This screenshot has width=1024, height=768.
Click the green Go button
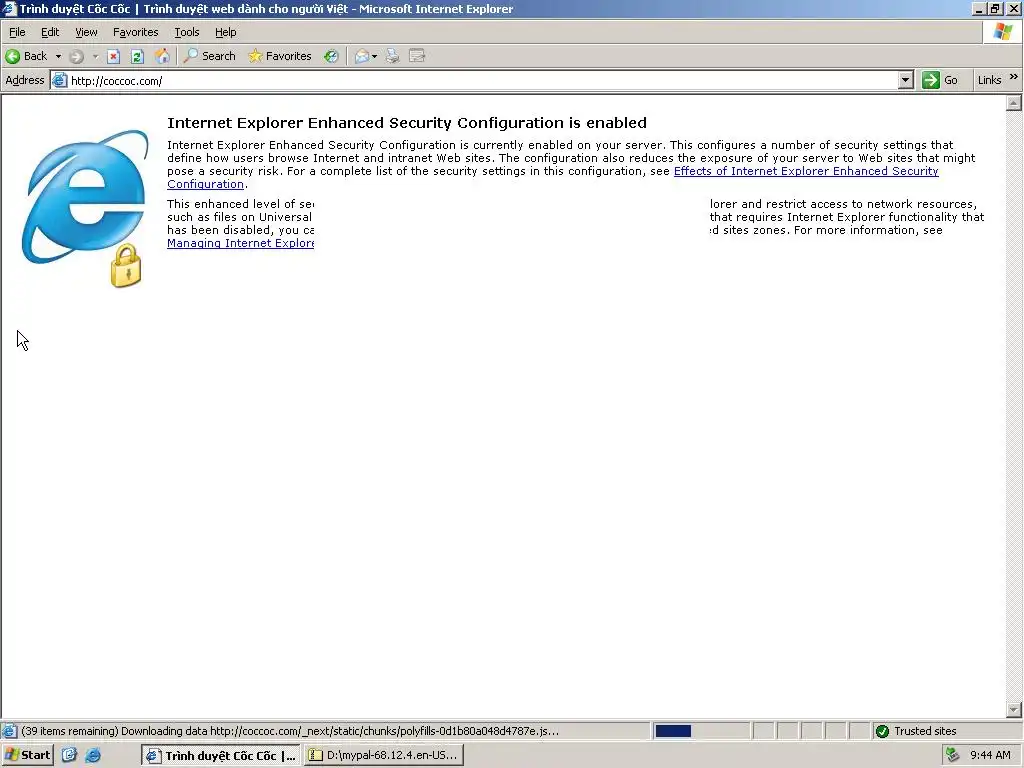(940, 80)
